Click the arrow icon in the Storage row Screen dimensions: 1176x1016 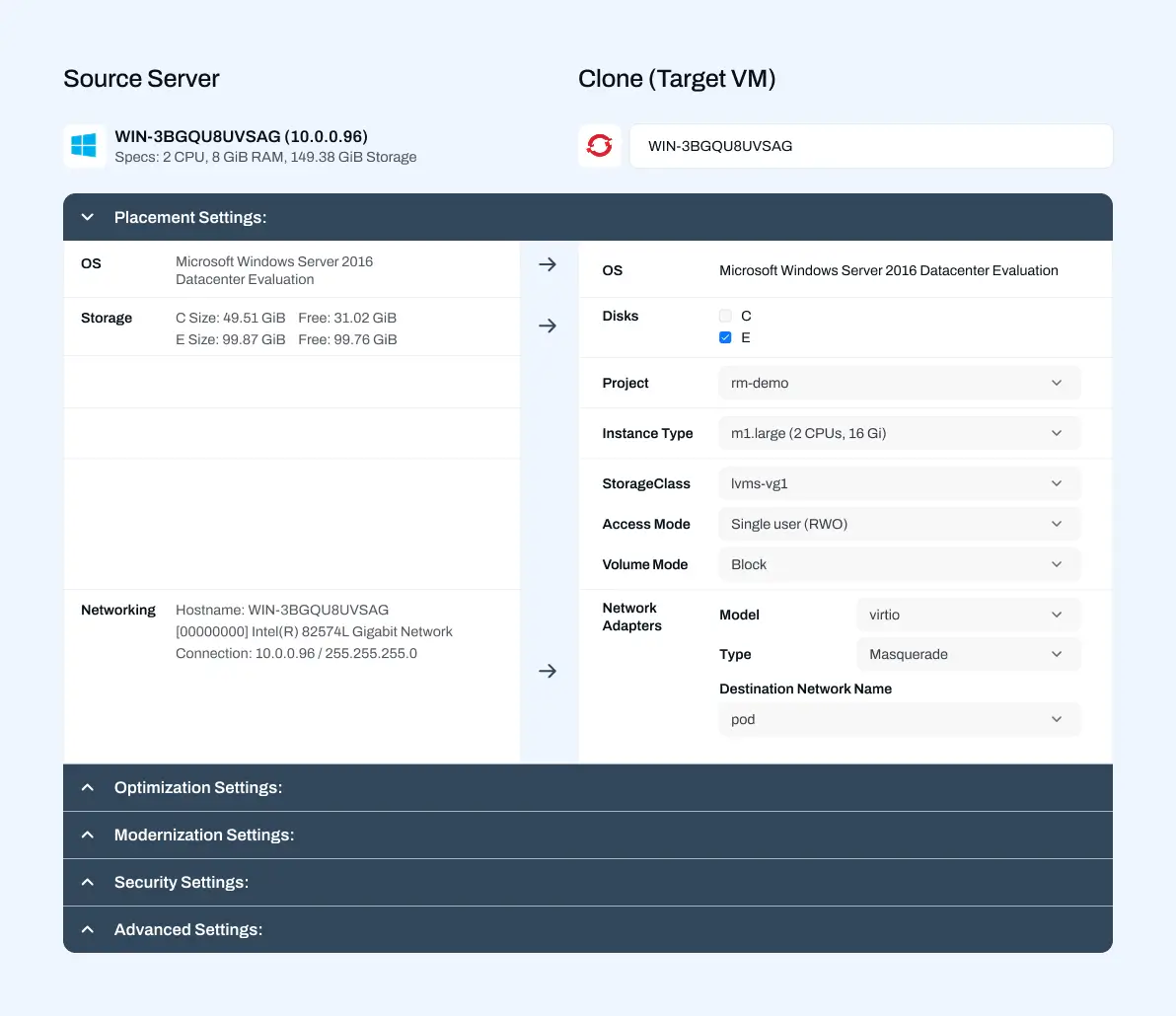click(548, 327)
